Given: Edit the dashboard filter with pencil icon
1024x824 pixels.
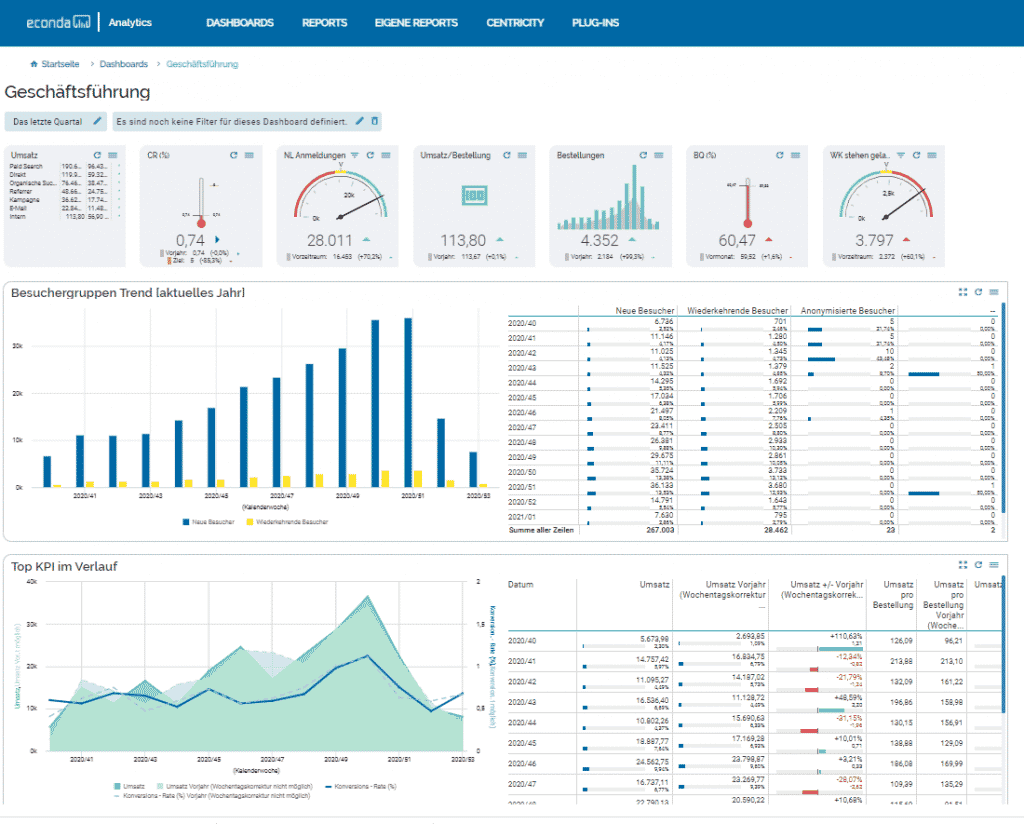Looking at the screenshot, I should coord(360,121).
